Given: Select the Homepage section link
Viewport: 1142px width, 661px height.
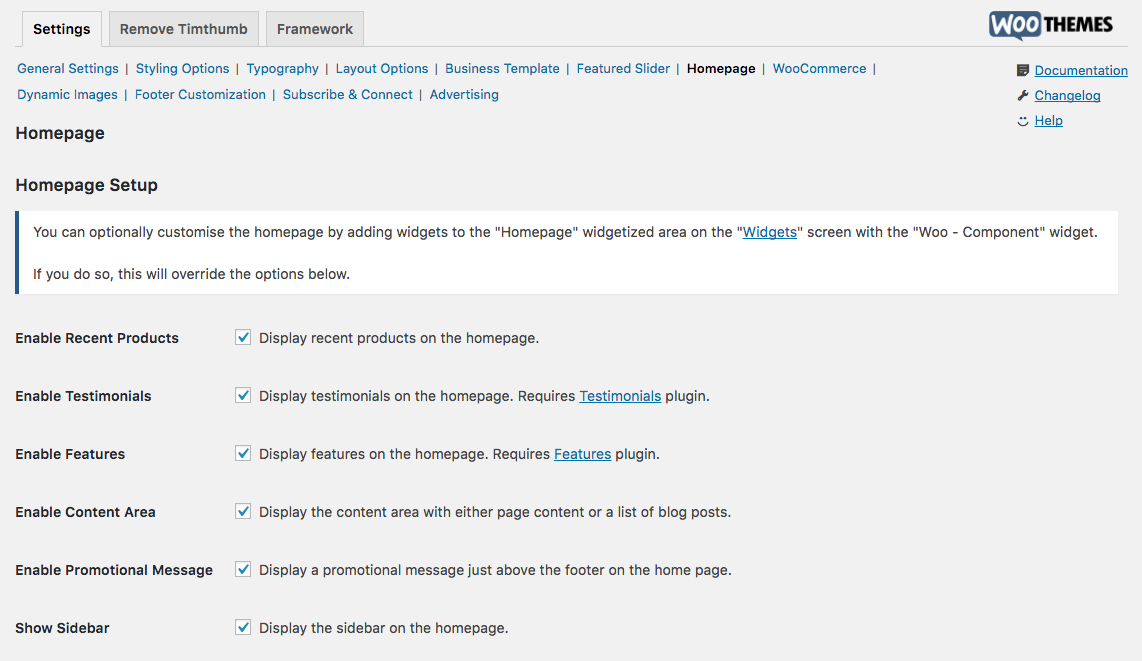Looking at the screenshot, I should (x=721, y=68).
